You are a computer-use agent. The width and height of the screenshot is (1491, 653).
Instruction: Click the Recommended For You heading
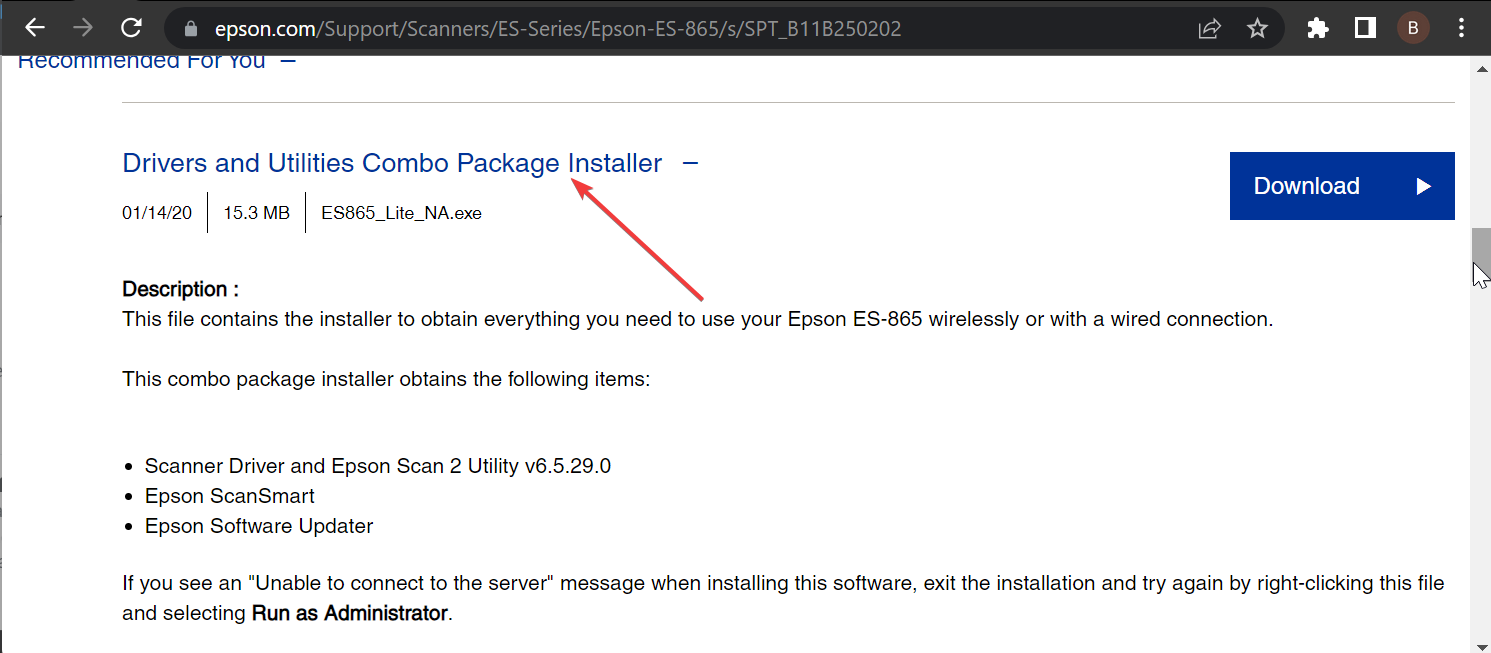pos(142,61)
